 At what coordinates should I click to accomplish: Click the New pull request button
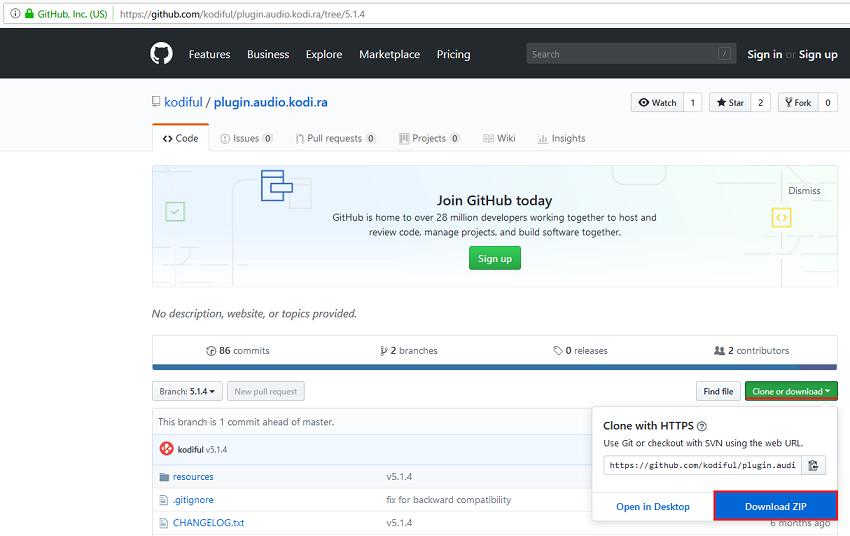tap(266, 391)
